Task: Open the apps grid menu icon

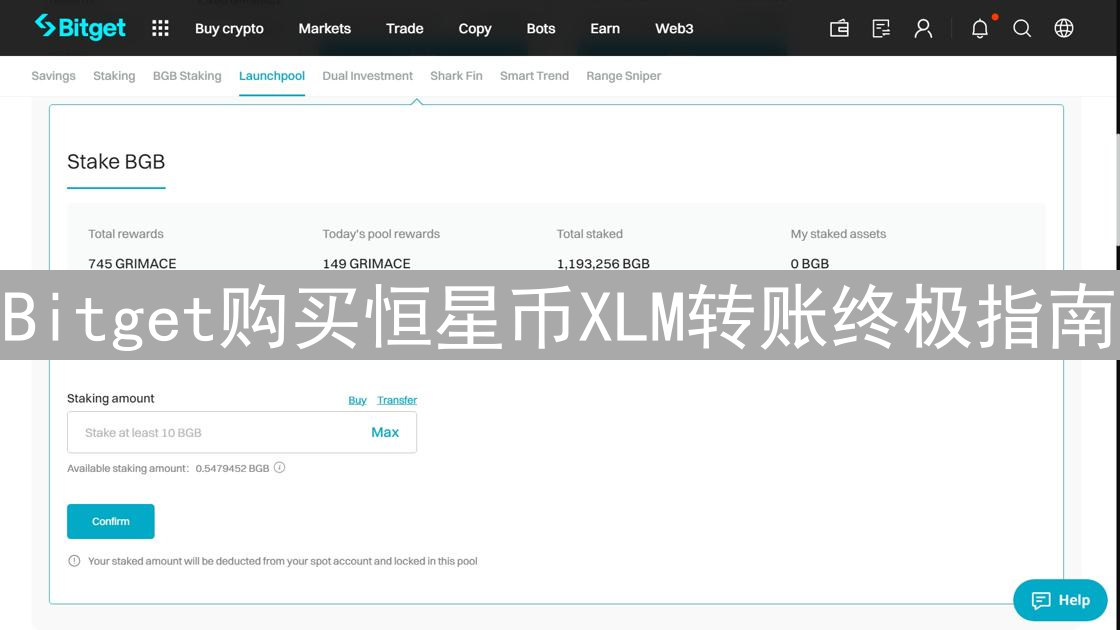Action: (x=160, y=29)
